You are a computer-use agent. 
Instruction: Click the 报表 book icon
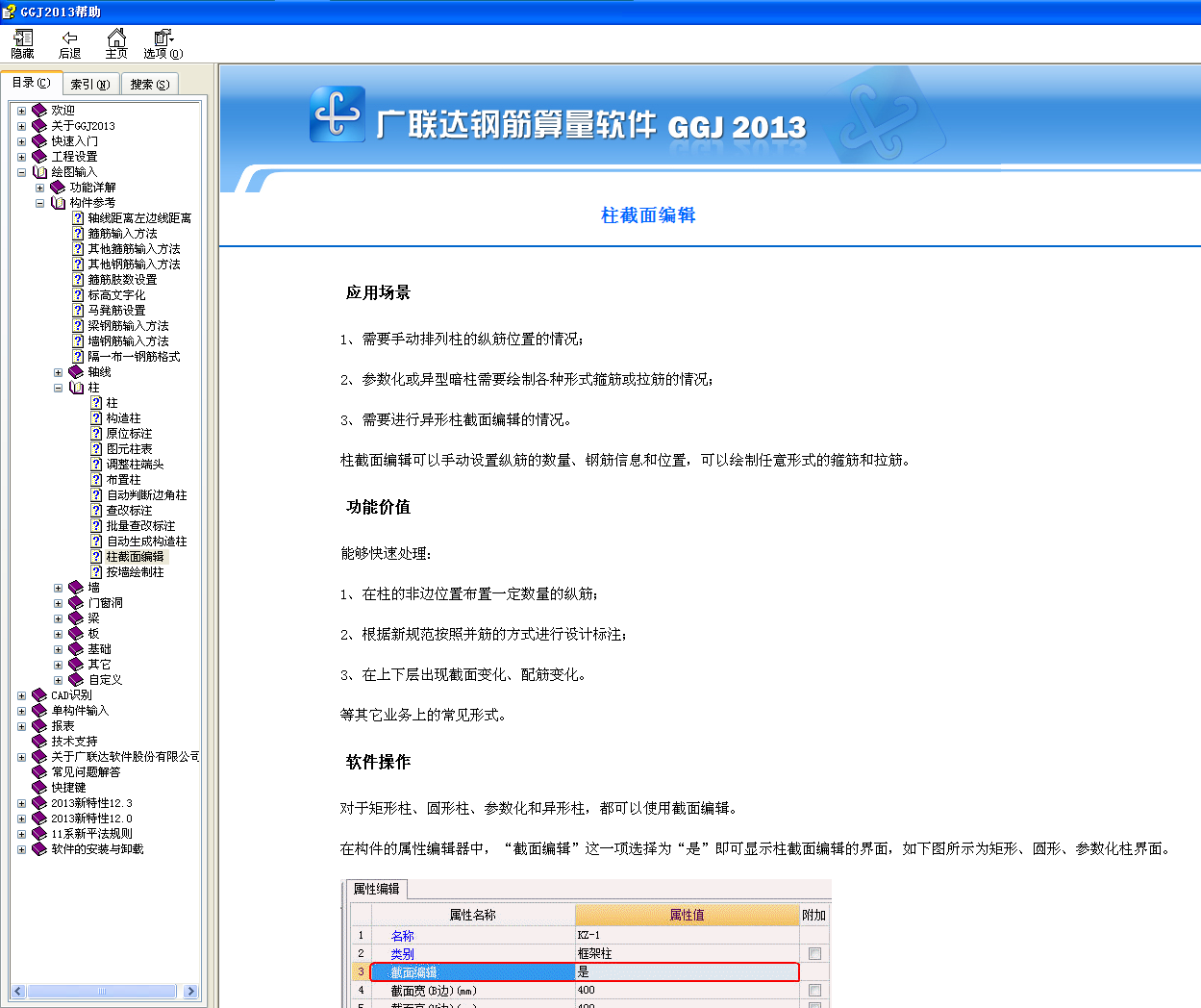(39, 726)
